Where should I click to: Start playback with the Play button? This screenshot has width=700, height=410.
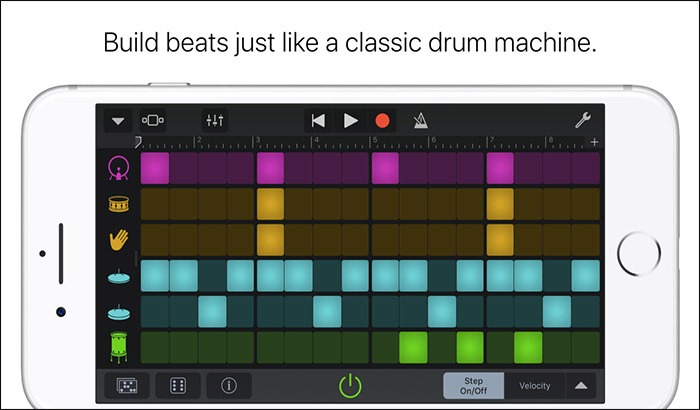(x=350, y=121)
